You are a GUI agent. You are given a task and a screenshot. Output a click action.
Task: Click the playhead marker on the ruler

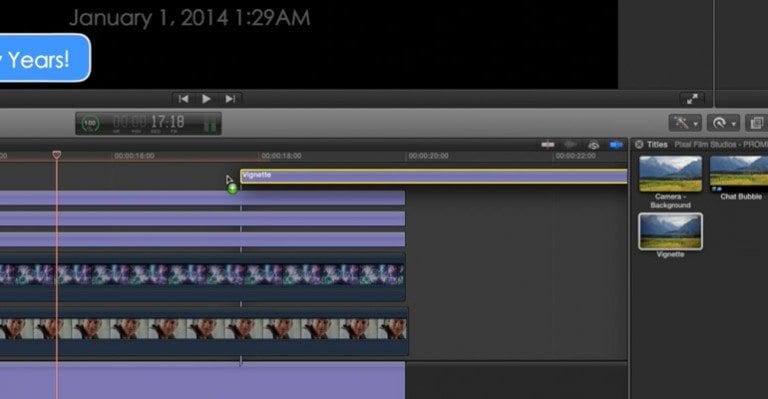click(57, 155)
